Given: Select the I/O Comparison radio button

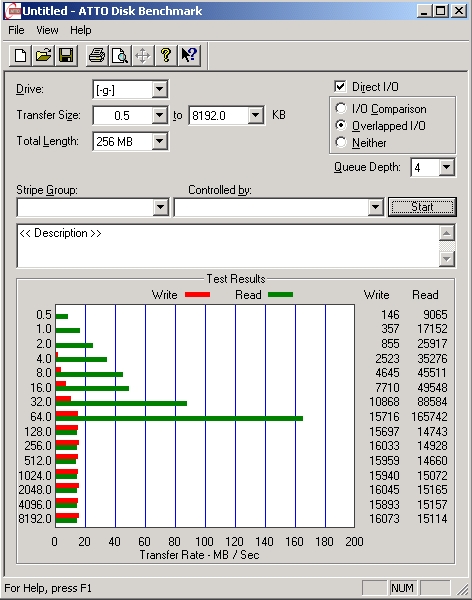Looking at the screenshot, I should (x=341, y=108).
